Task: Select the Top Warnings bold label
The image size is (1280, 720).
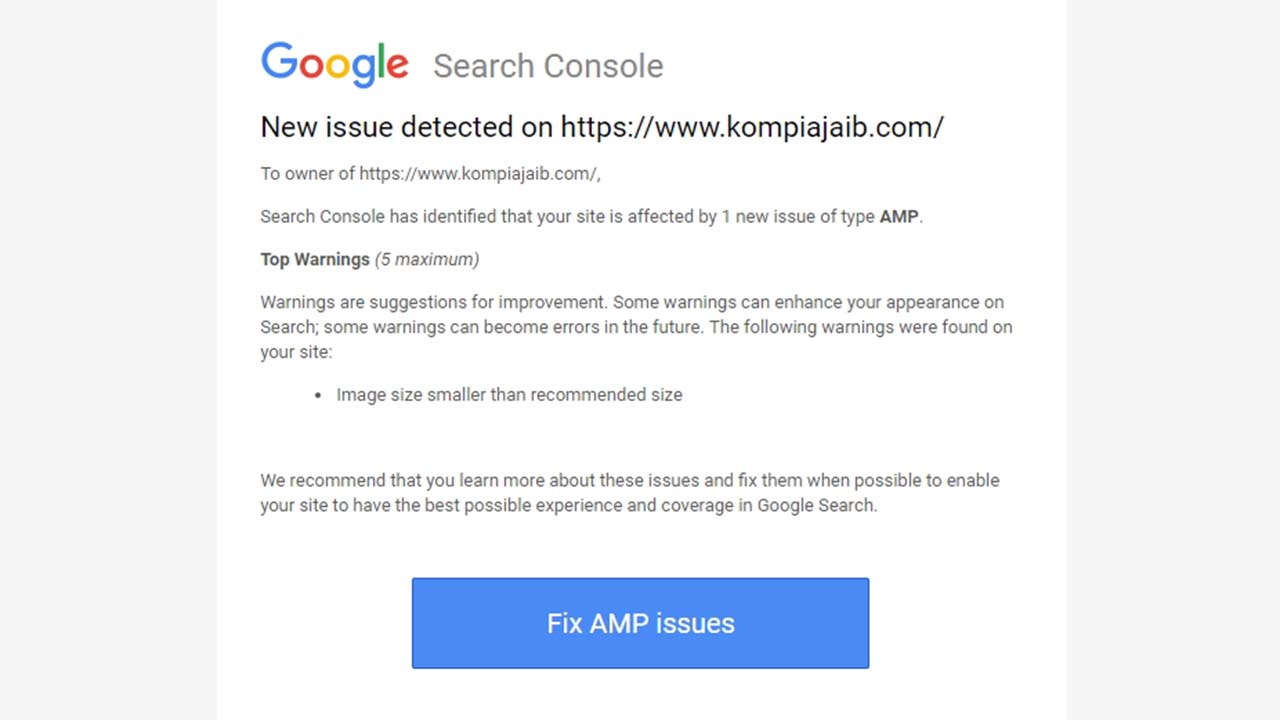Action: tap(315, 259)
